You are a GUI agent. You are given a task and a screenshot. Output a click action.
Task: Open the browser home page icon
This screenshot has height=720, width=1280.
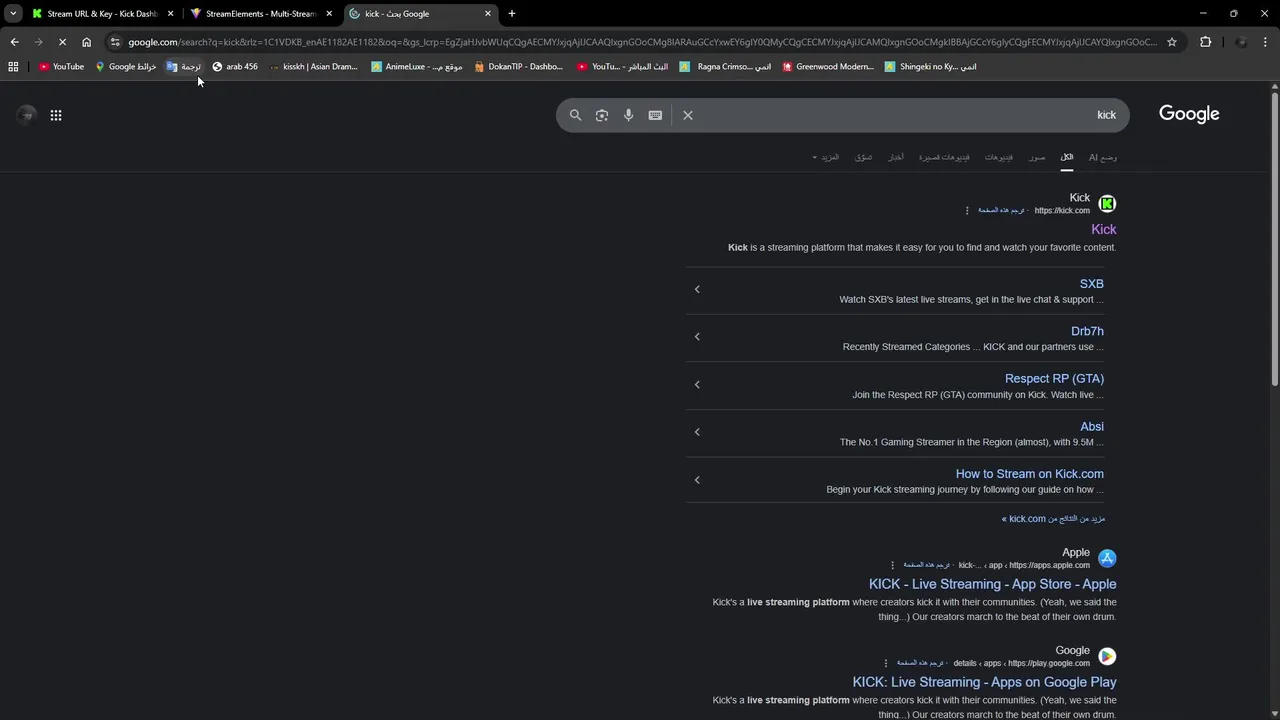tap(86, 42)
